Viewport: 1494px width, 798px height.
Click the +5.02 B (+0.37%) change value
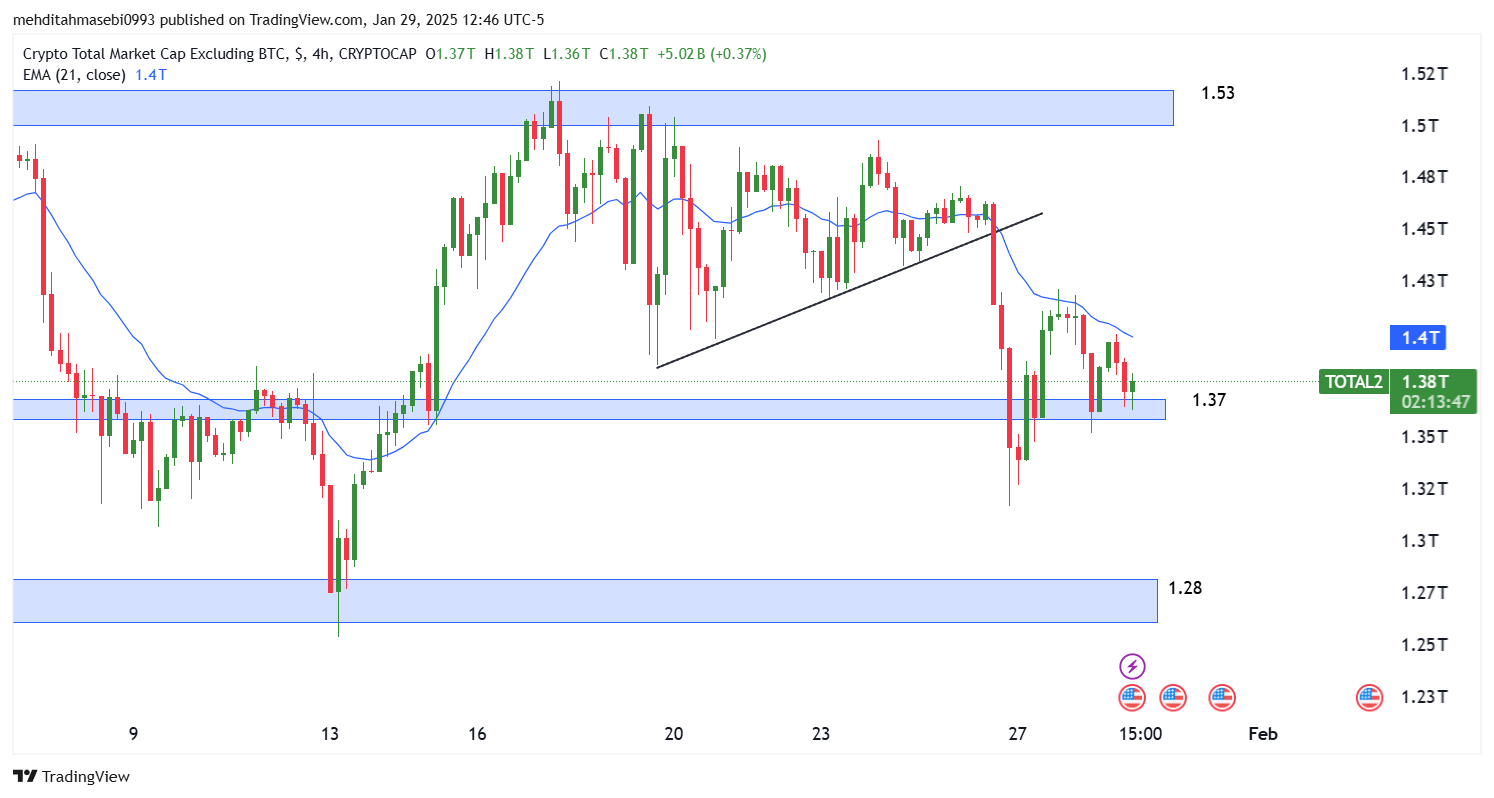pos(711,53)
